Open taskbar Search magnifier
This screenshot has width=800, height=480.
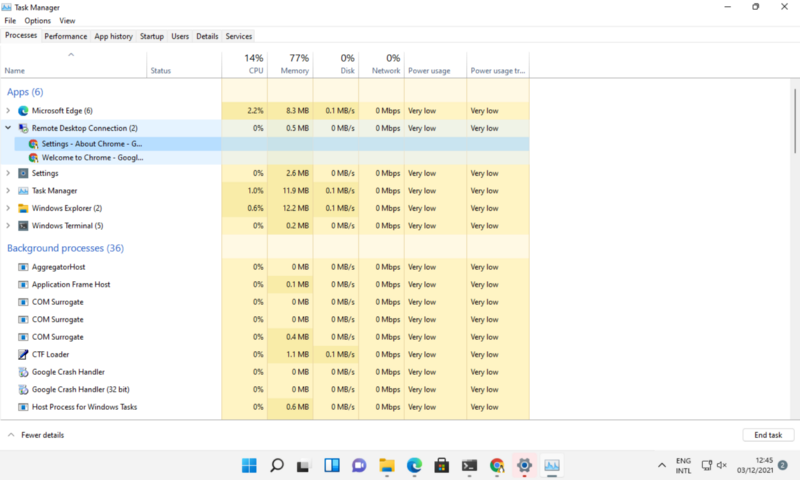277,465
